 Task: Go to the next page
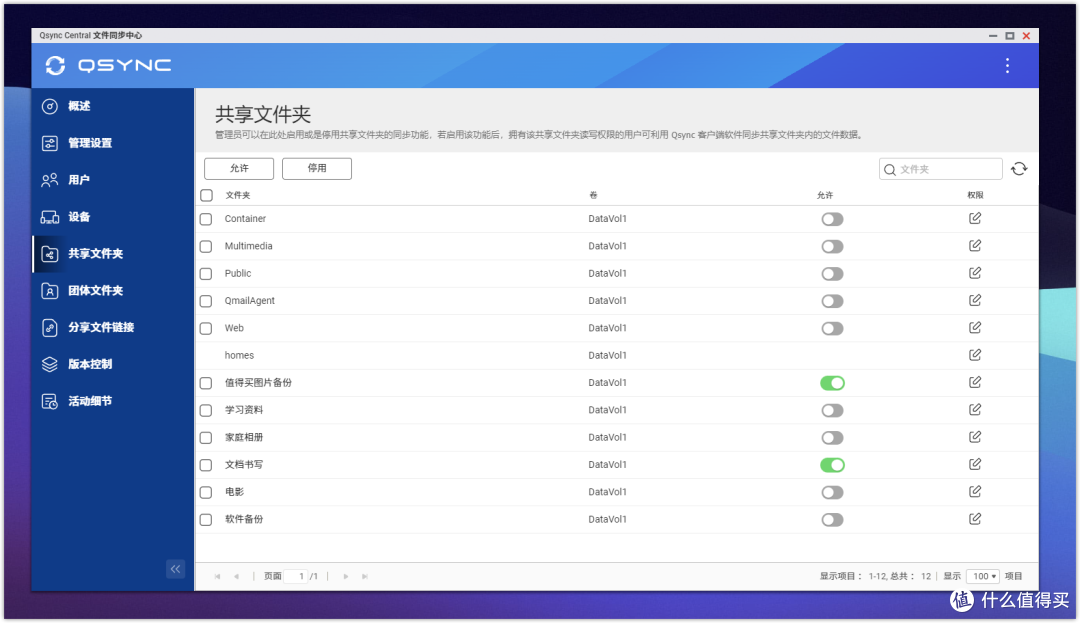pyautogui.click(x=346, y=576)
